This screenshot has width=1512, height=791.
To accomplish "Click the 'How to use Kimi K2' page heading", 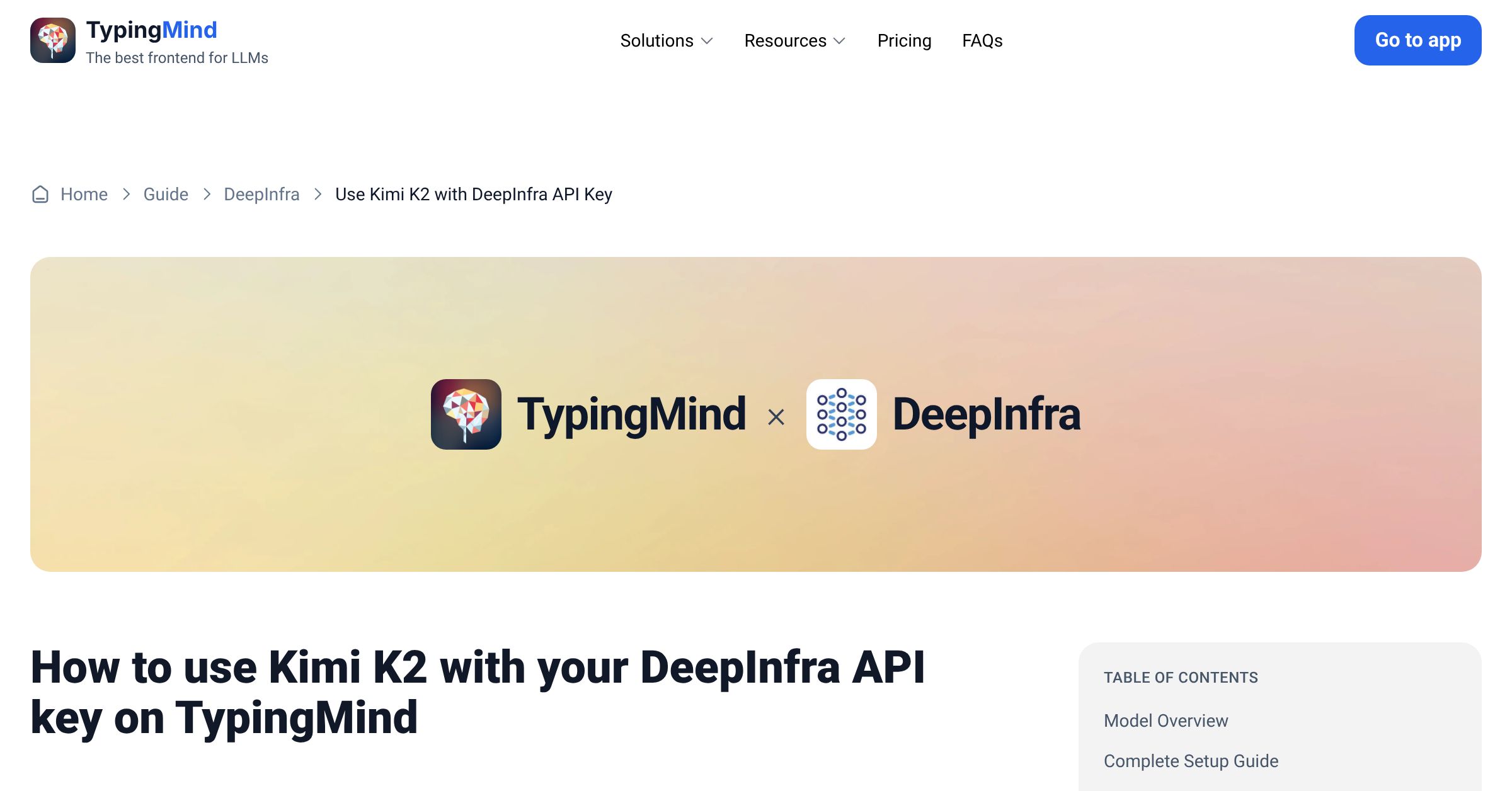I will (478, 693).
